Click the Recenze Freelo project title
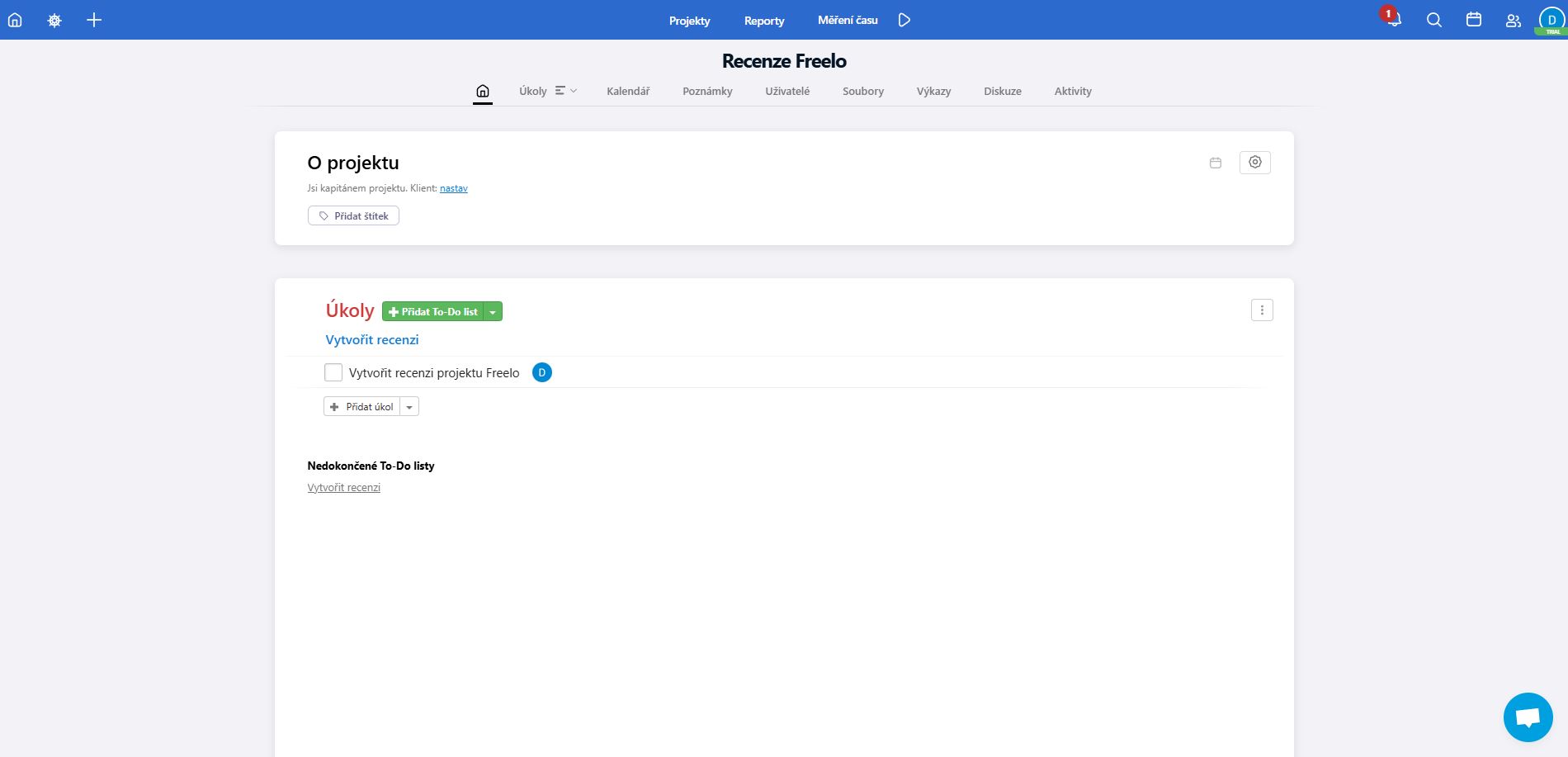1568x757 pixels. [x=784, y=61]
